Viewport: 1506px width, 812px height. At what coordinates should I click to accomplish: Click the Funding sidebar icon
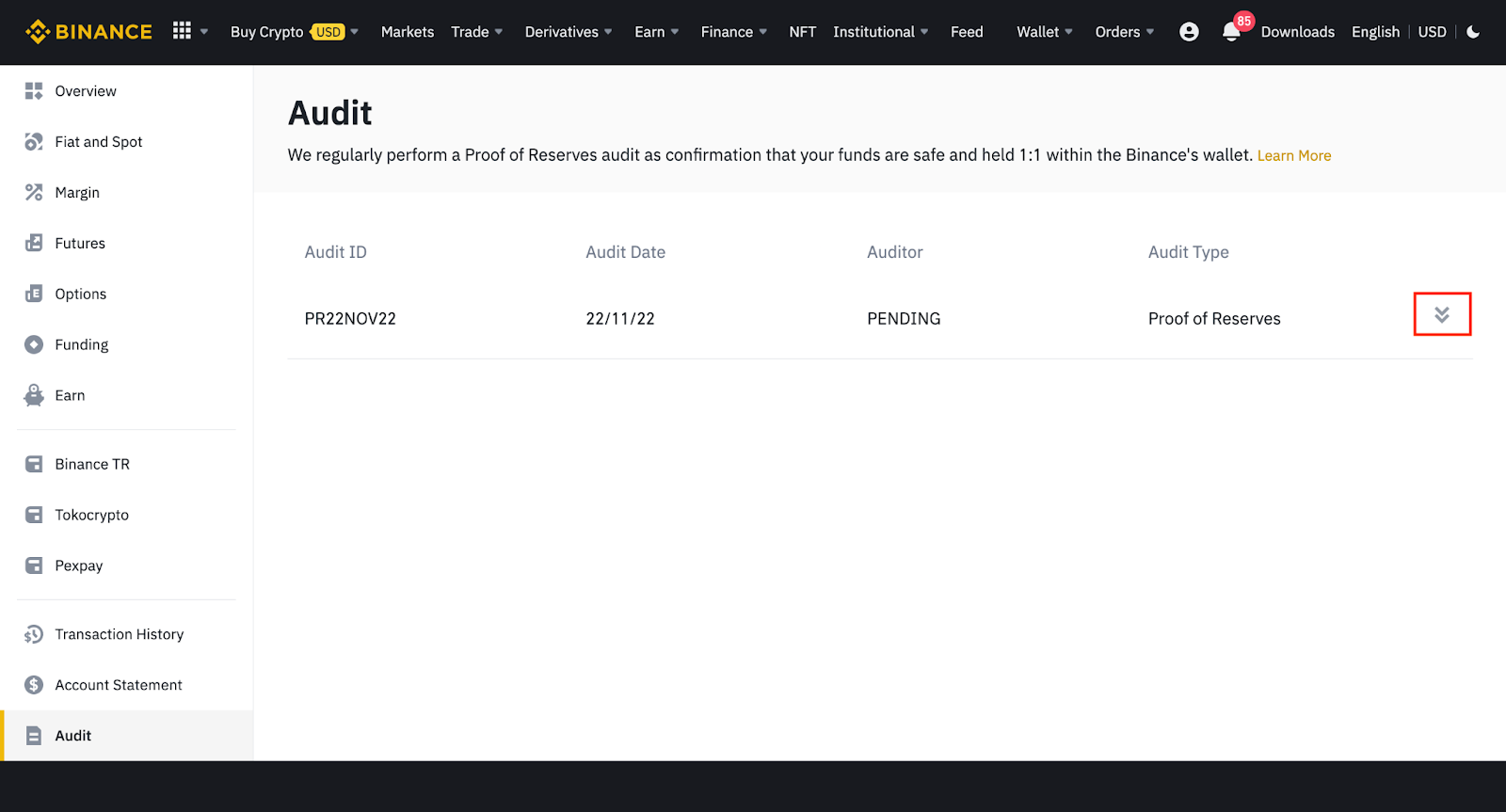[x=34, y=344]
